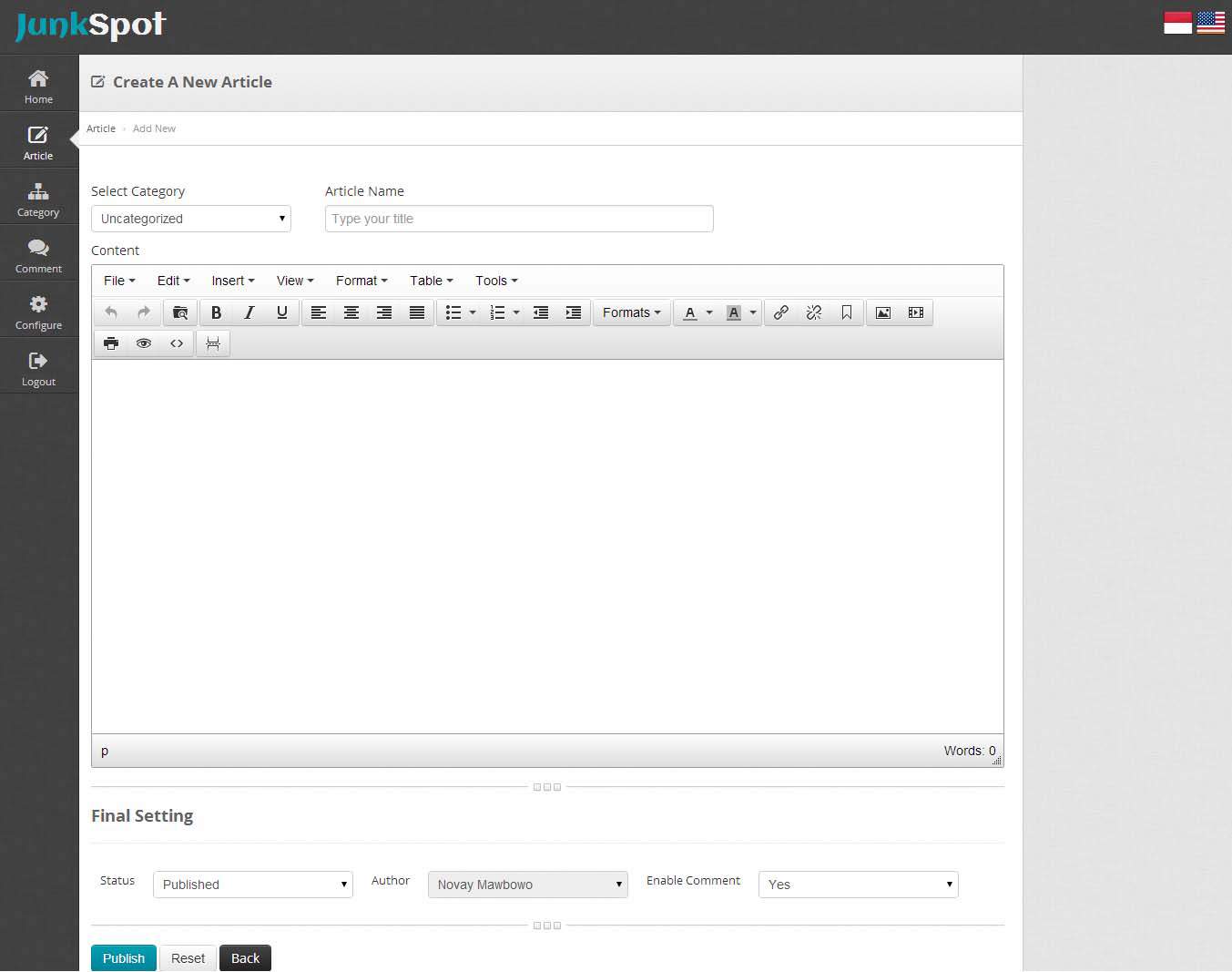This screenshot has height=972, width=1232.
Task: Open the Formats dropdown
Action: [632, 312]
